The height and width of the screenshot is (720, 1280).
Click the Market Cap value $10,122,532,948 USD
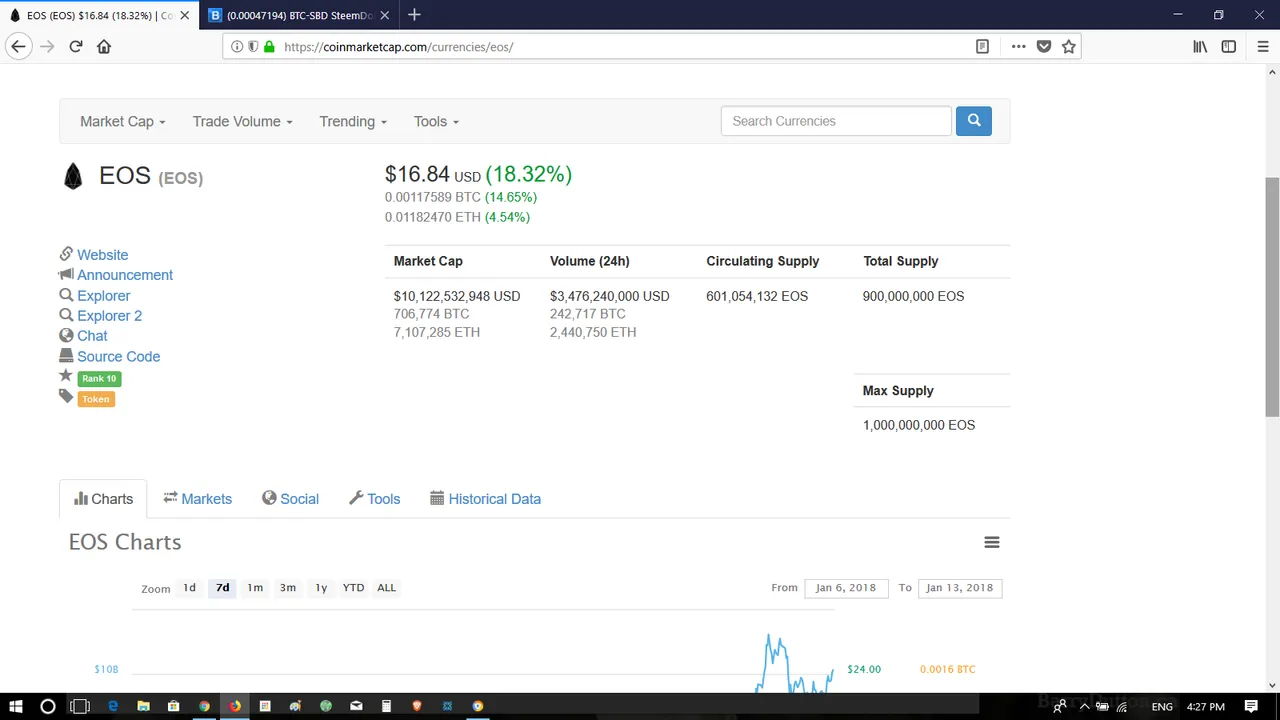(457, 296)
